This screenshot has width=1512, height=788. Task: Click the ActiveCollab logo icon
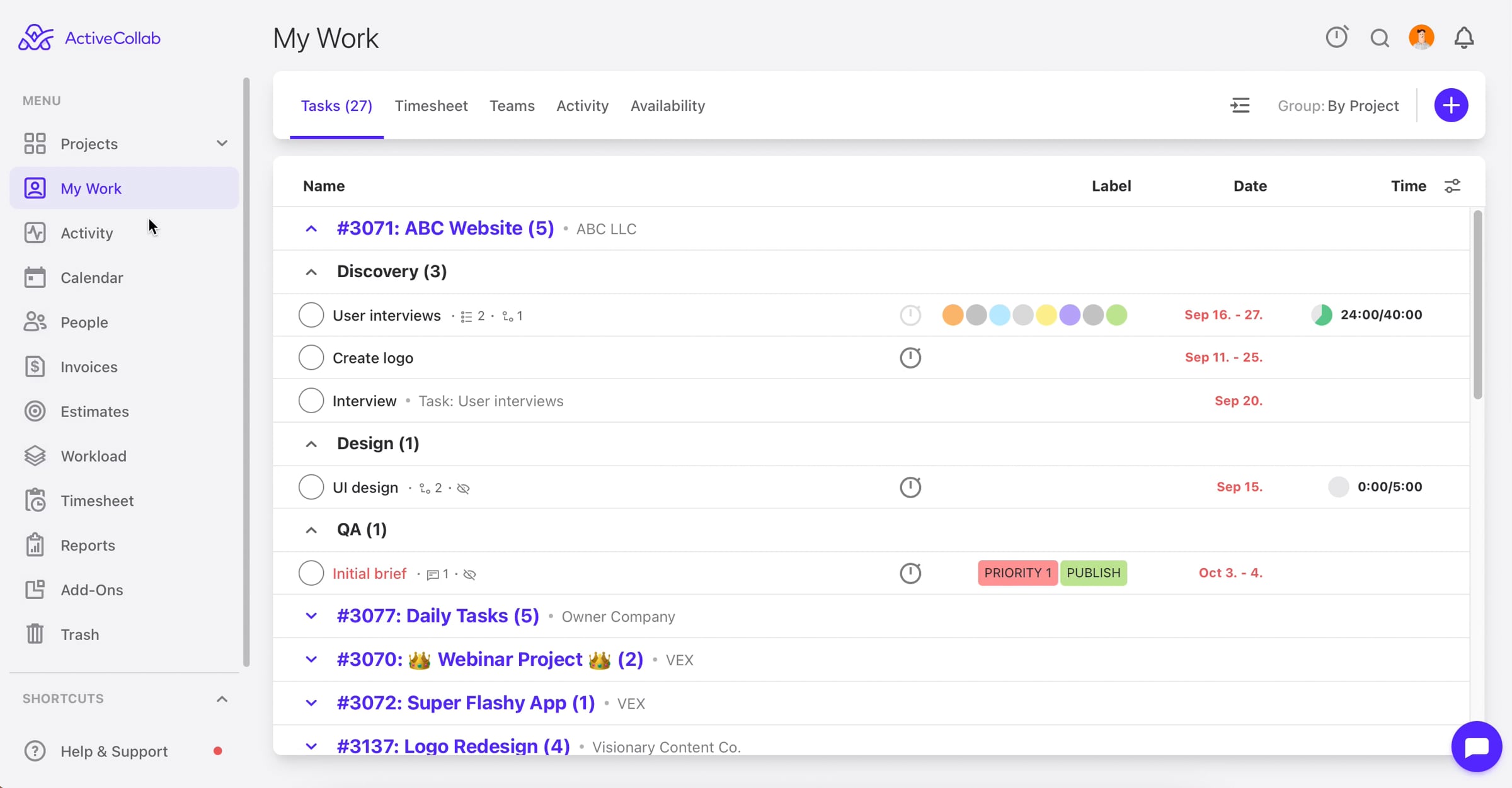pos(36,38)
